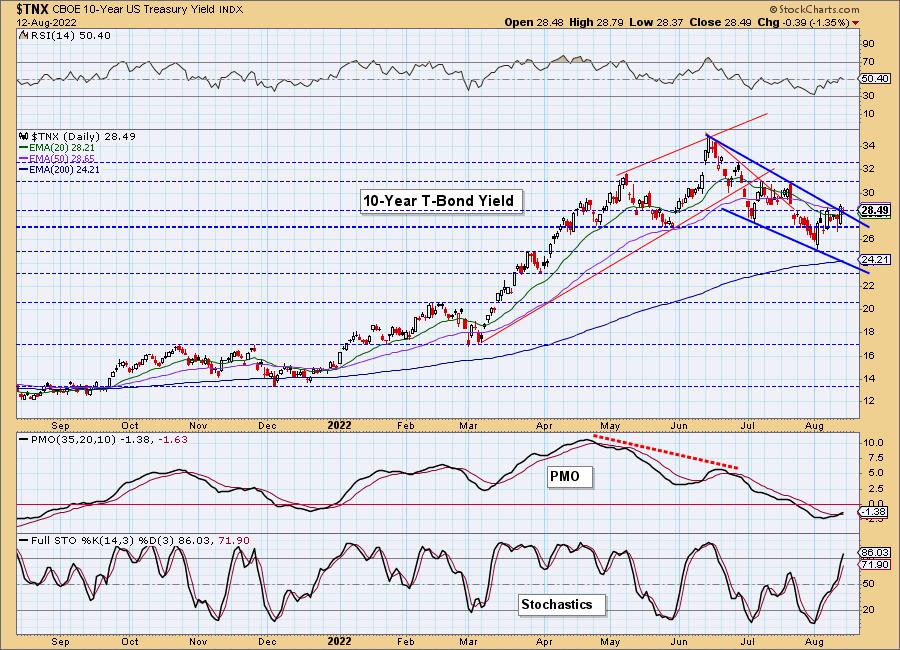Click the 18 level on price axis
The image size is (900, 650).
coord(868,332)
